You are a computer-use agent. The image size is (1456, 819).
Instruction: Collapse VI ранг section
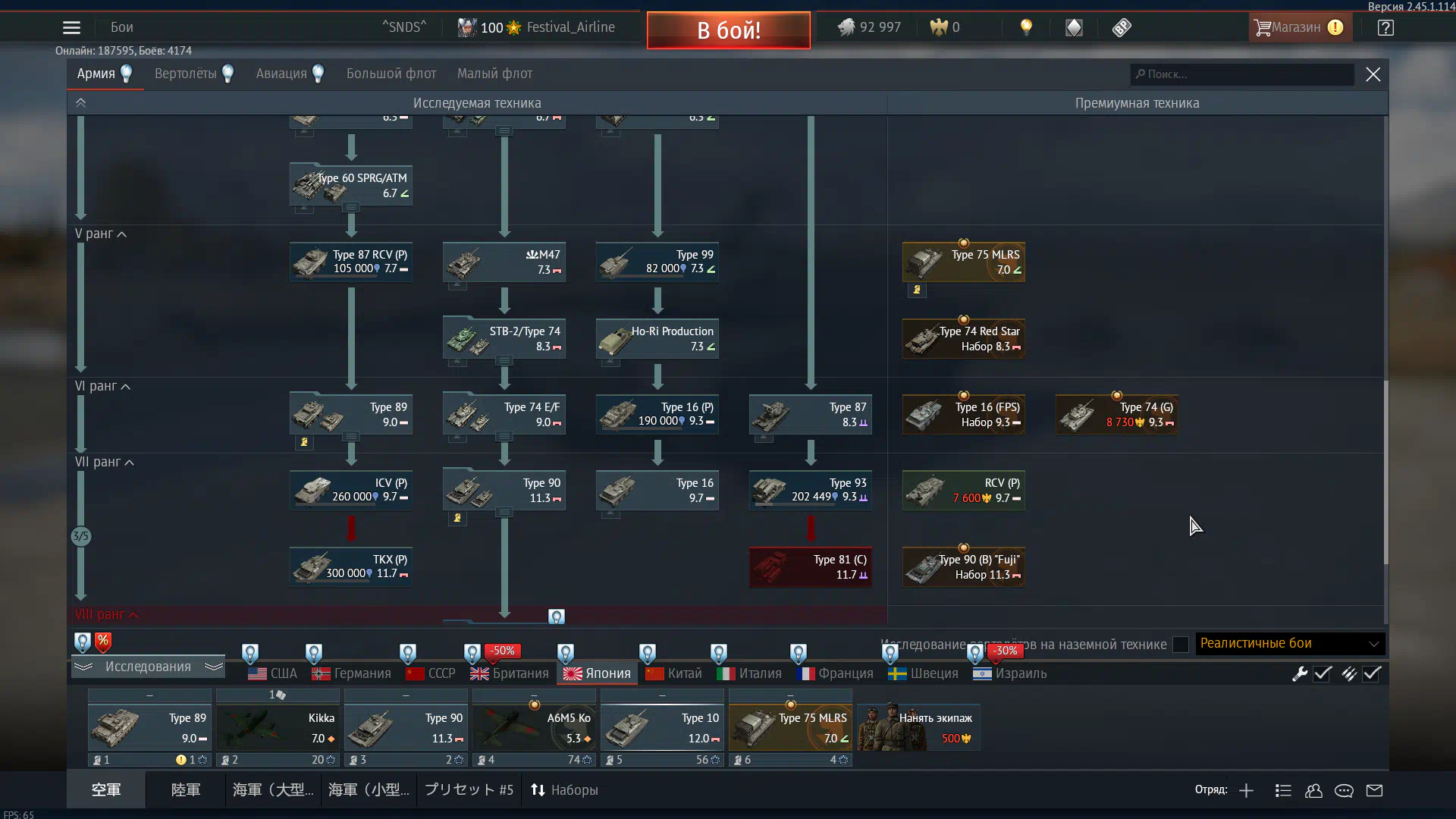[103, 386]
